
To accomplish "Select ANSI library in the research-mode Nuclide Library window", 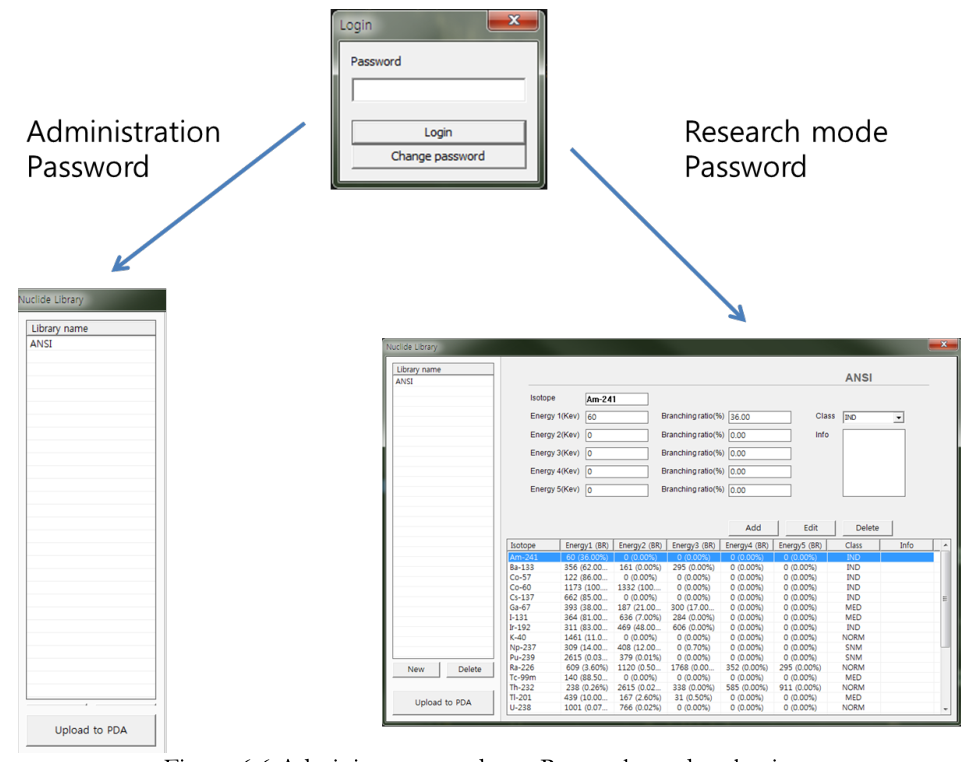I will [x=443, y=382].
